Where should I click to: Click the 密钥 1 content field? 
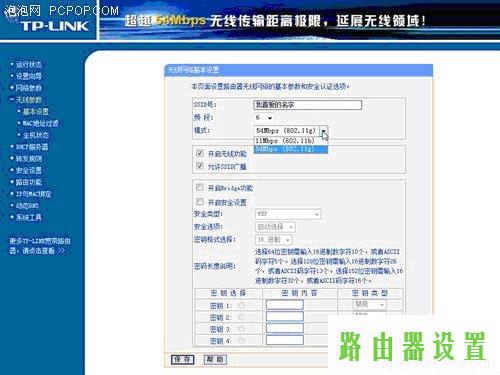(285, 305)
